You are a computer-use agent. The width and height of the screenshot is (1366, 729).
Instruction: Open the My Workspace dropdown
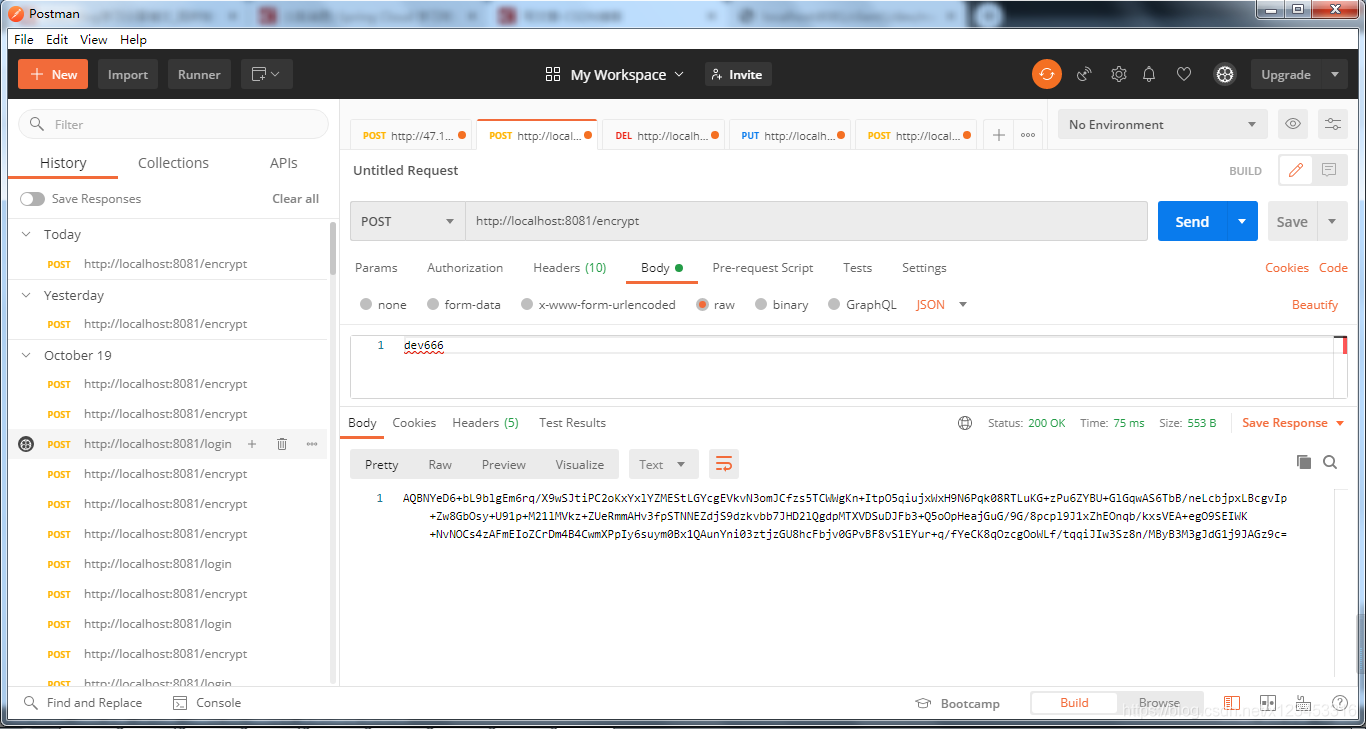pos(615,74)
